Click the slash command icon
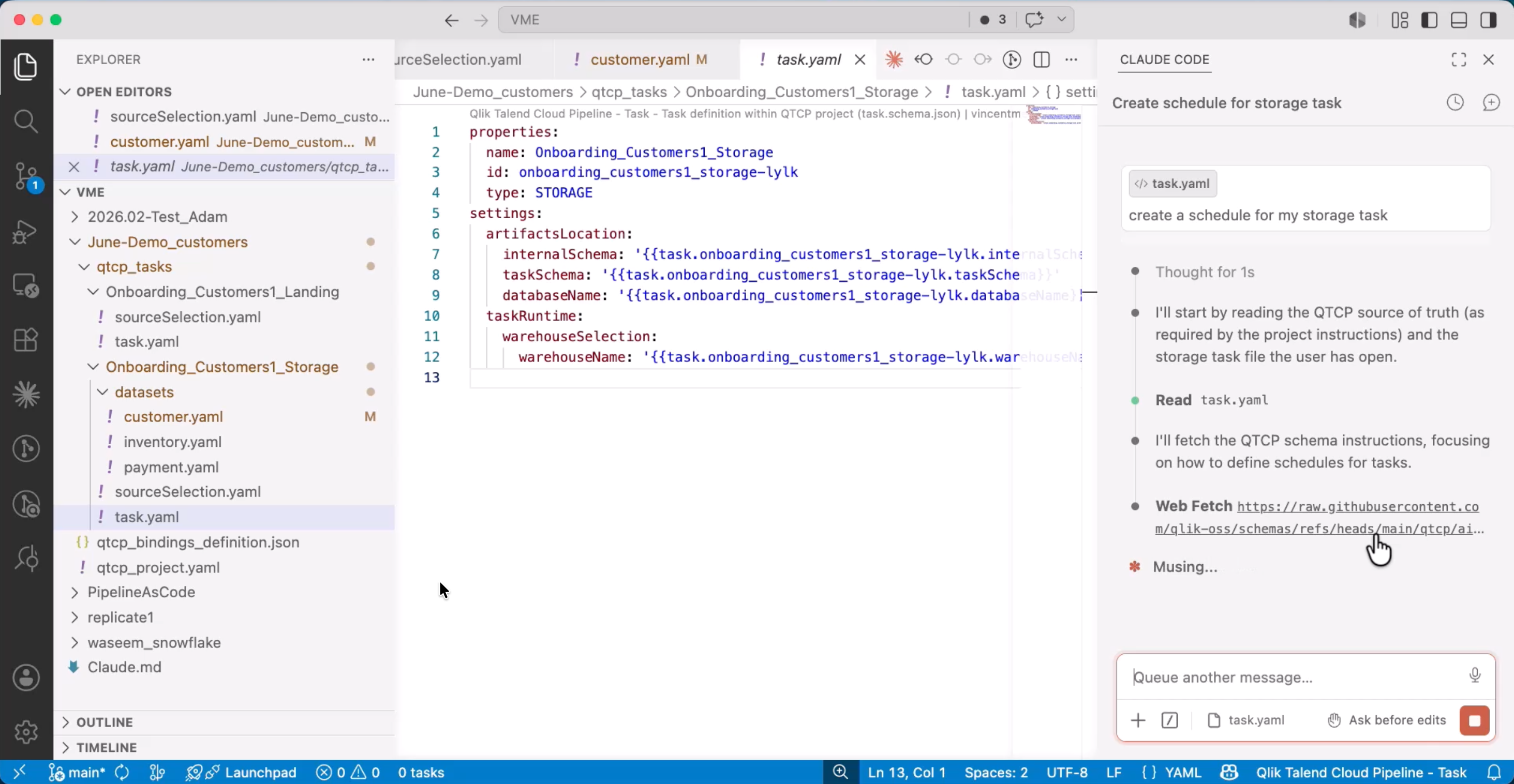This screenshot has width=1514, height=784. click(x=1169, y=720)
